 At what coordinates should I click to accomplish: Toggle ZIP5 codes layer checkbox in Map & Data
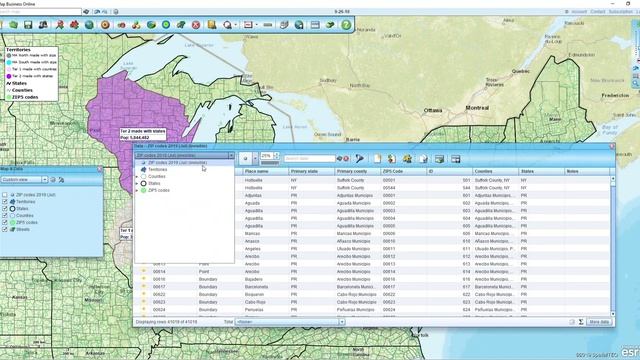tap(4, 222)
